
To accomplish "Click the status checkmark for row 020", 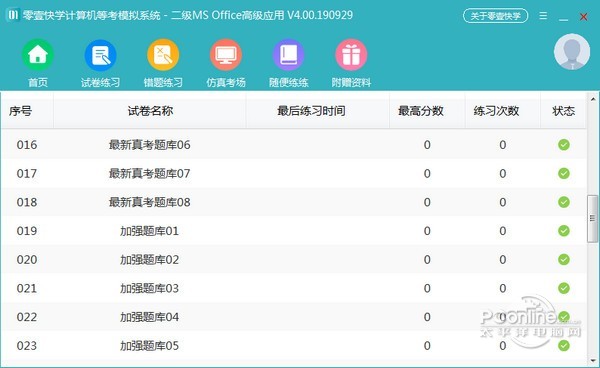I will (564, 259).
